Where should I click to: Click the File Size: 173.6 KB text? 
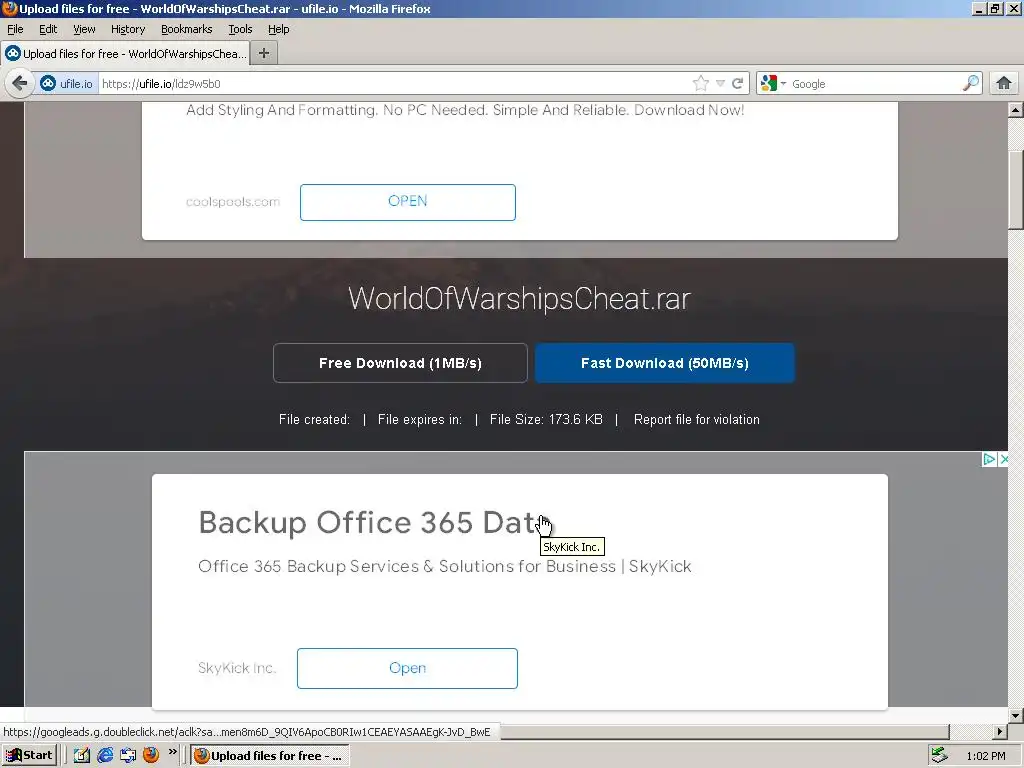pyautogui.click(x=546, y=419)
